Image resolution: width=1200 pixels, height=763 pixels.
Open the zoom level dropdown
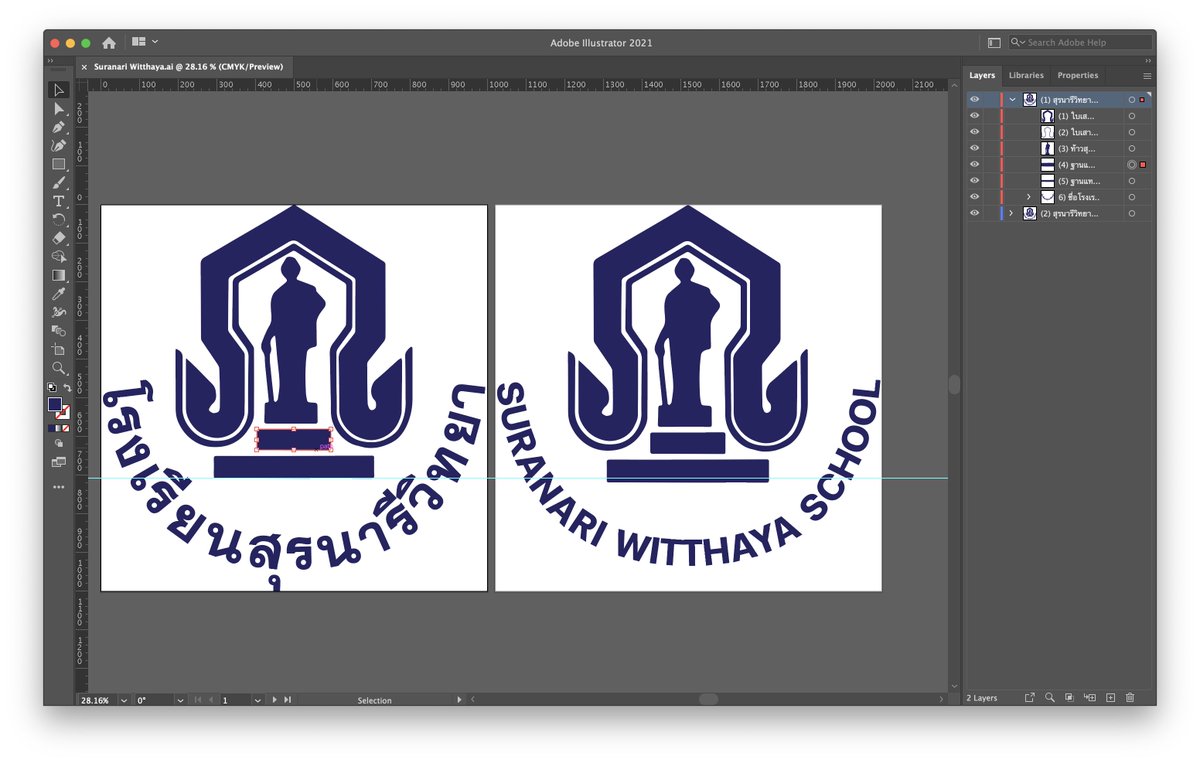(124, 701)
